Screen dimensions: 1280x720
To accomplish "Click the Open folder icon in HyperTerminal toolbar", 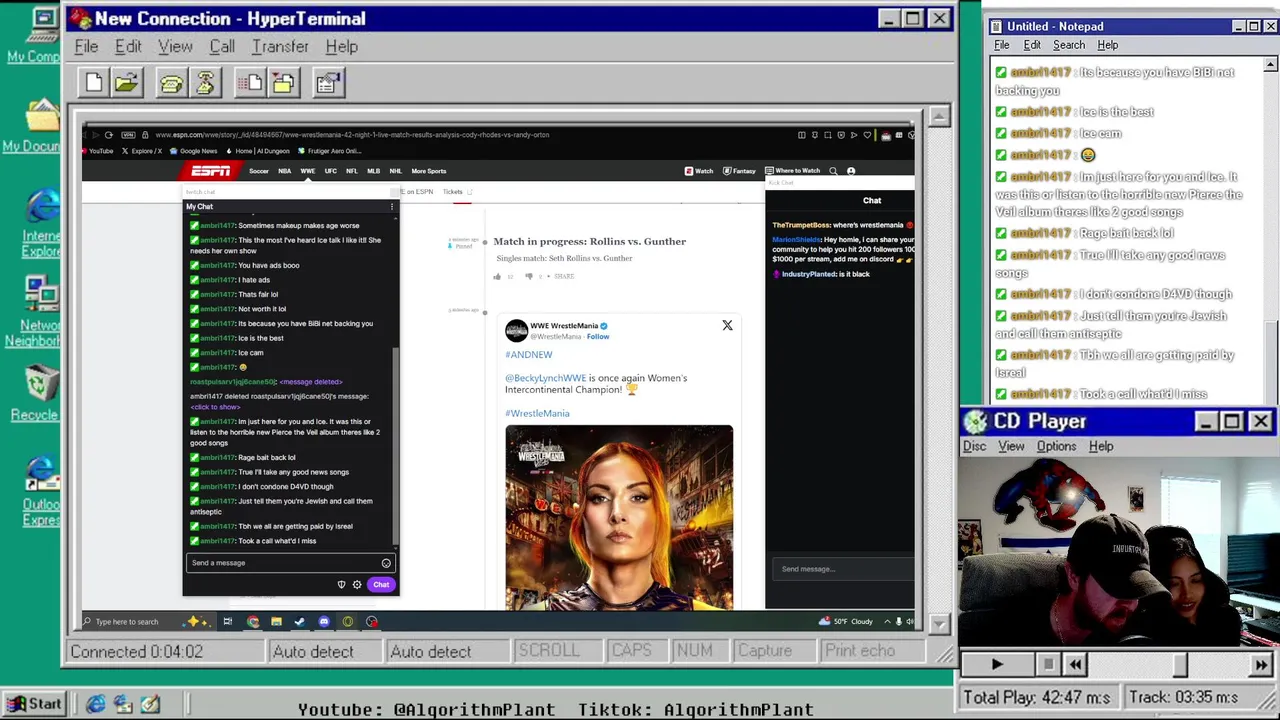I will pyautogui.click(x=127, y=83).
